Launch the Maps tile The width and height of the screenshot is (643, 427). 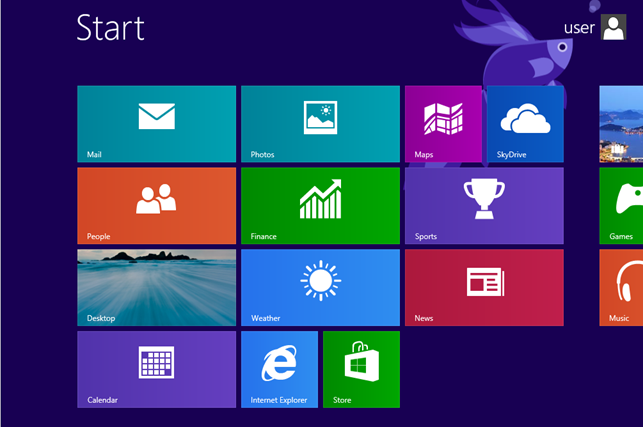pos(443,124)
